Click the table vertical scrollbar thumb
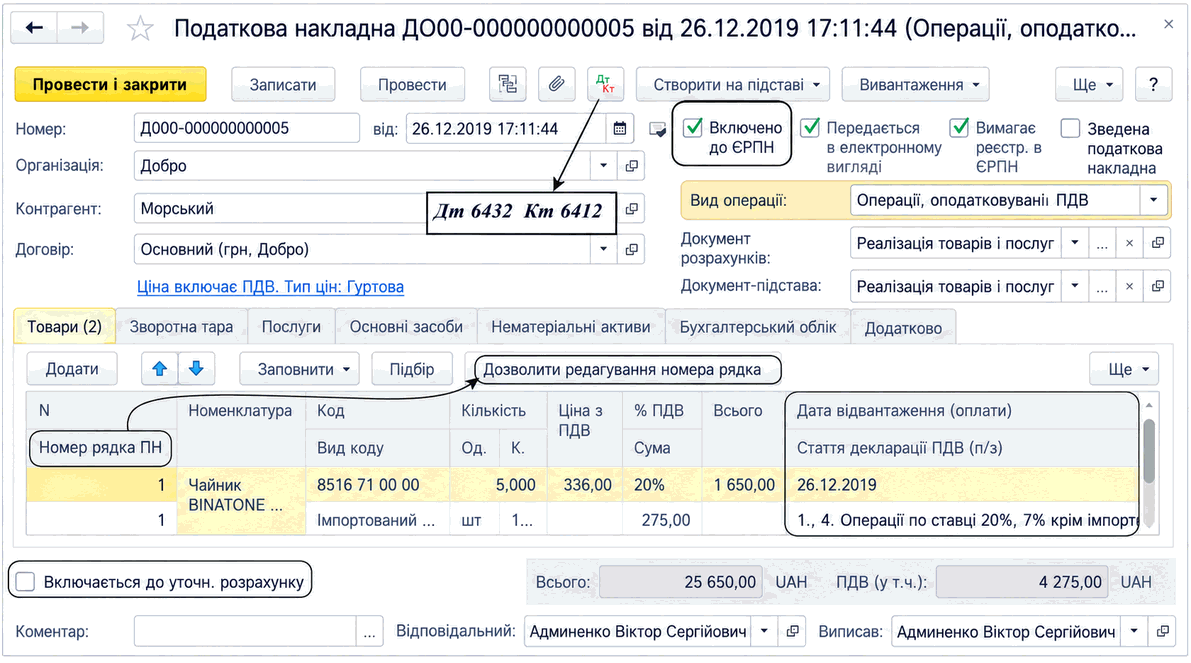The width and height of the screenshot is (1191, 663). coord(1149,450)
